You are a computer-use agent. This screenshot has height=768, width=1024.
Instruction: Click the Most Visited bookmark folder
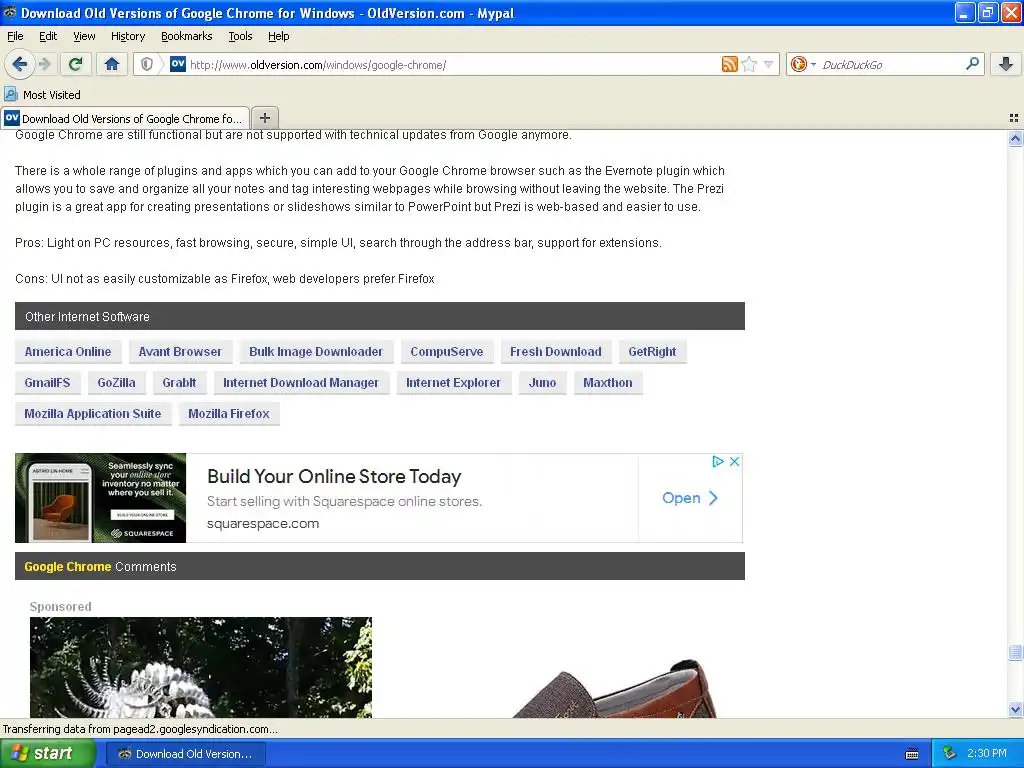pyautogui.click(x=42, y=95)
